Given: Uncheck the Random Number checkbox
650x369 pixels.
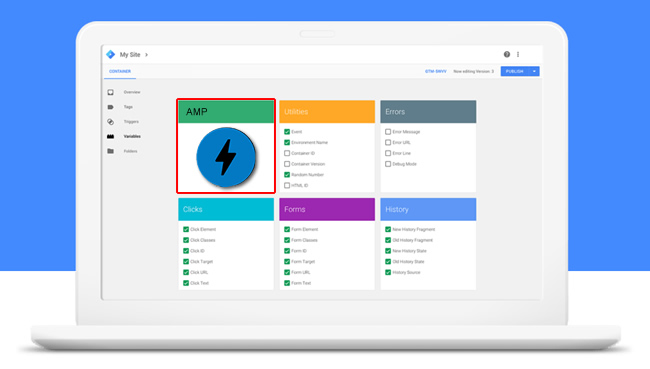Looking at the screenshot, I should tap(287, 175).
